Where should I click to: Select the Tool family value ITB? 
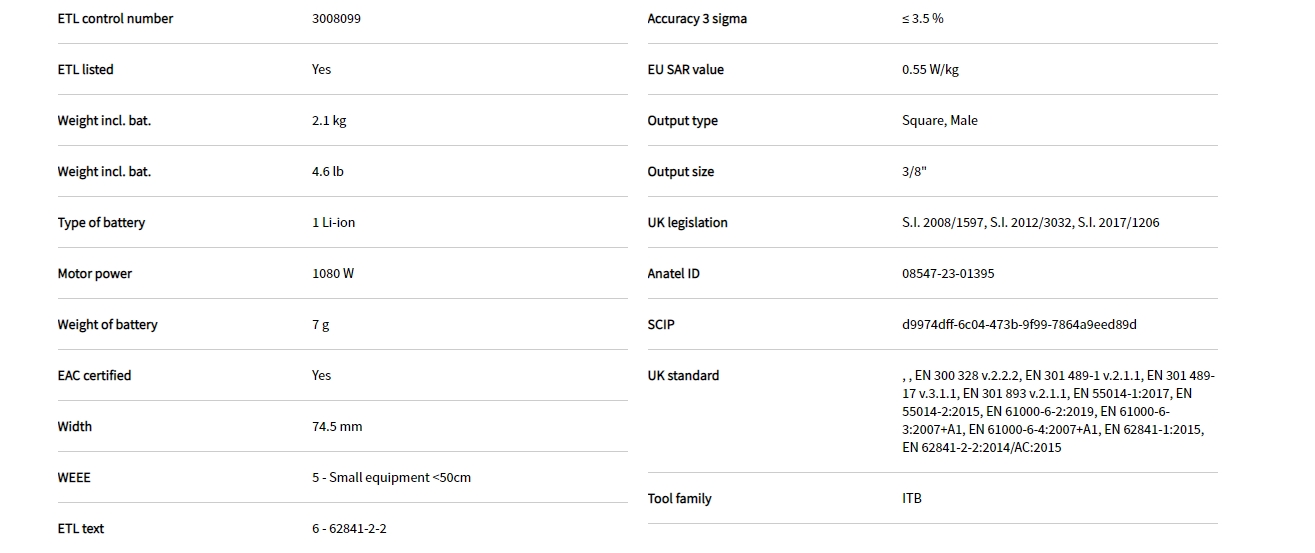coord(911,499)
